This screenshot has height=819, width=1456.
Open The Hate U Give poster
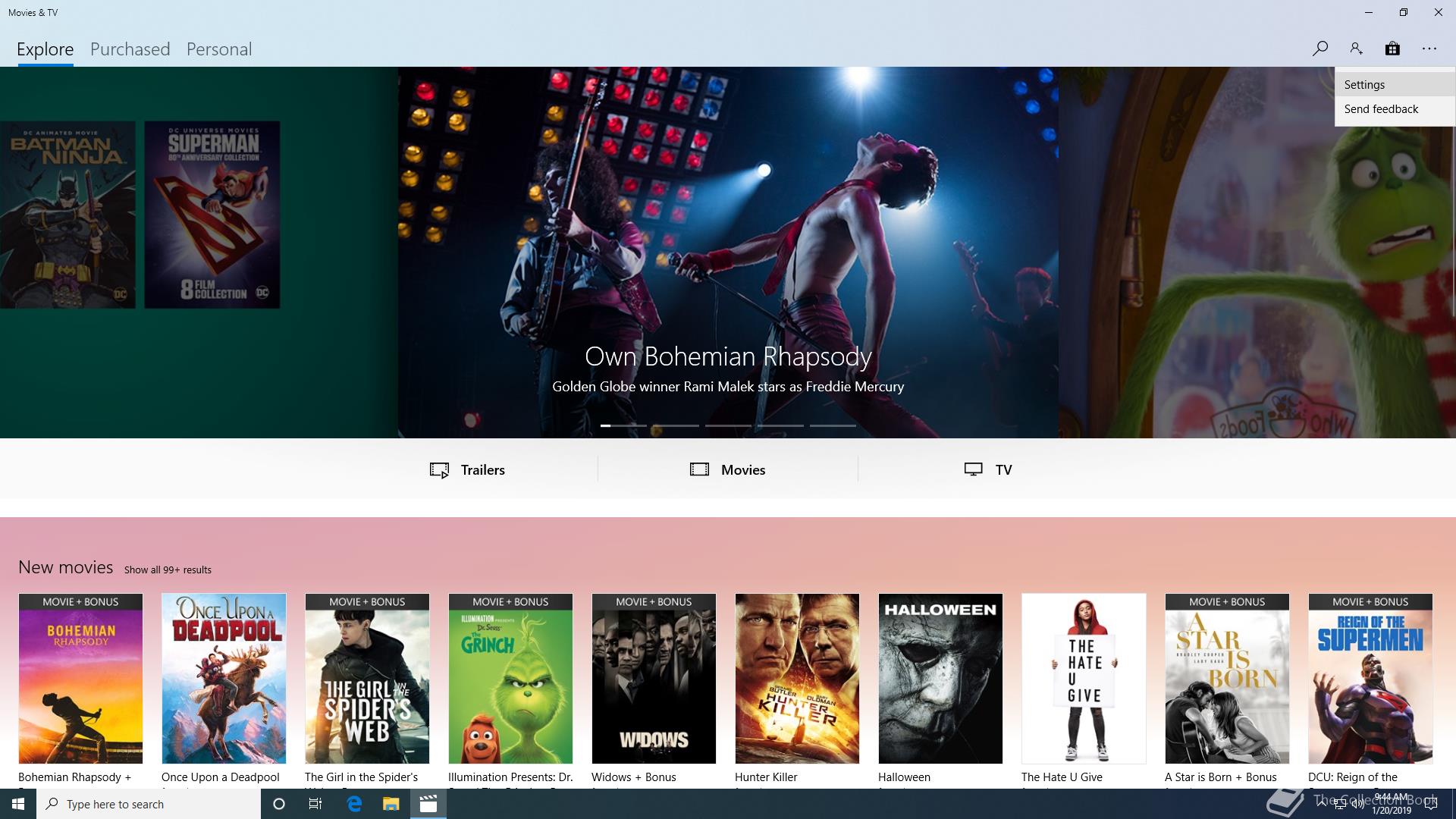point(1084,679)
